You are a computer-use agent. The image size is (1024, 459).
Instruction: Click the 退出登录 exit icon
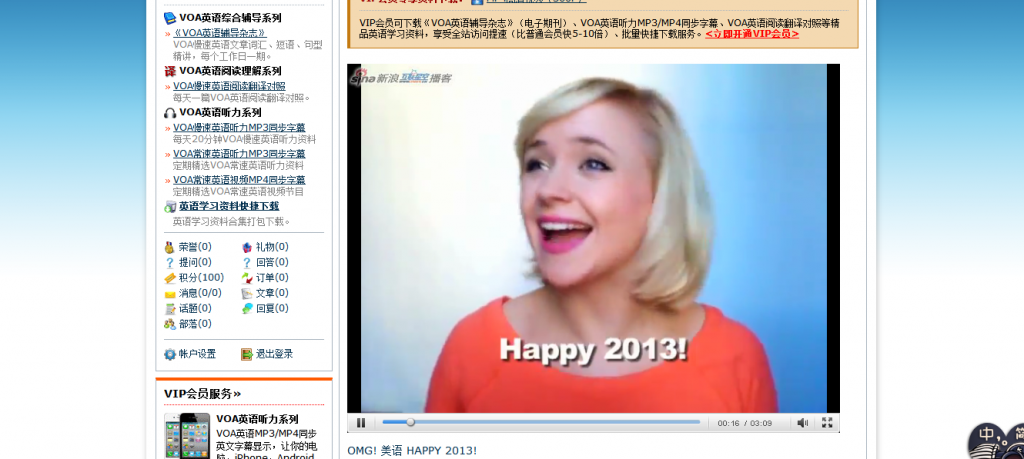[247, 355]
